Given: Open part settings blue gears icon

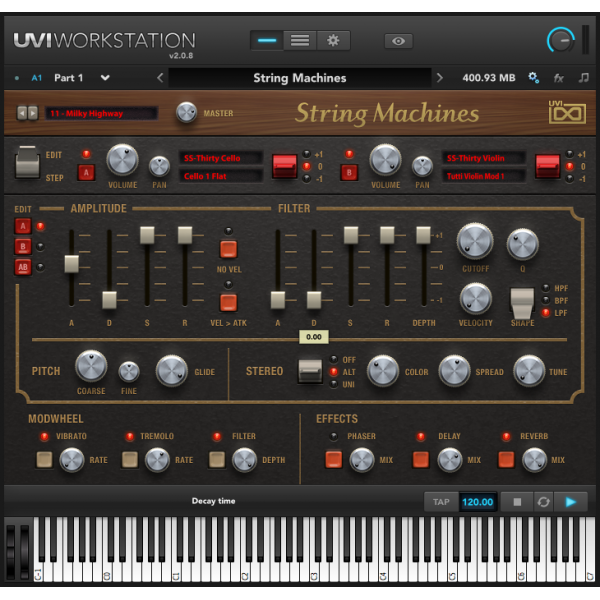Looking at the screenshot, I should 533,78.
